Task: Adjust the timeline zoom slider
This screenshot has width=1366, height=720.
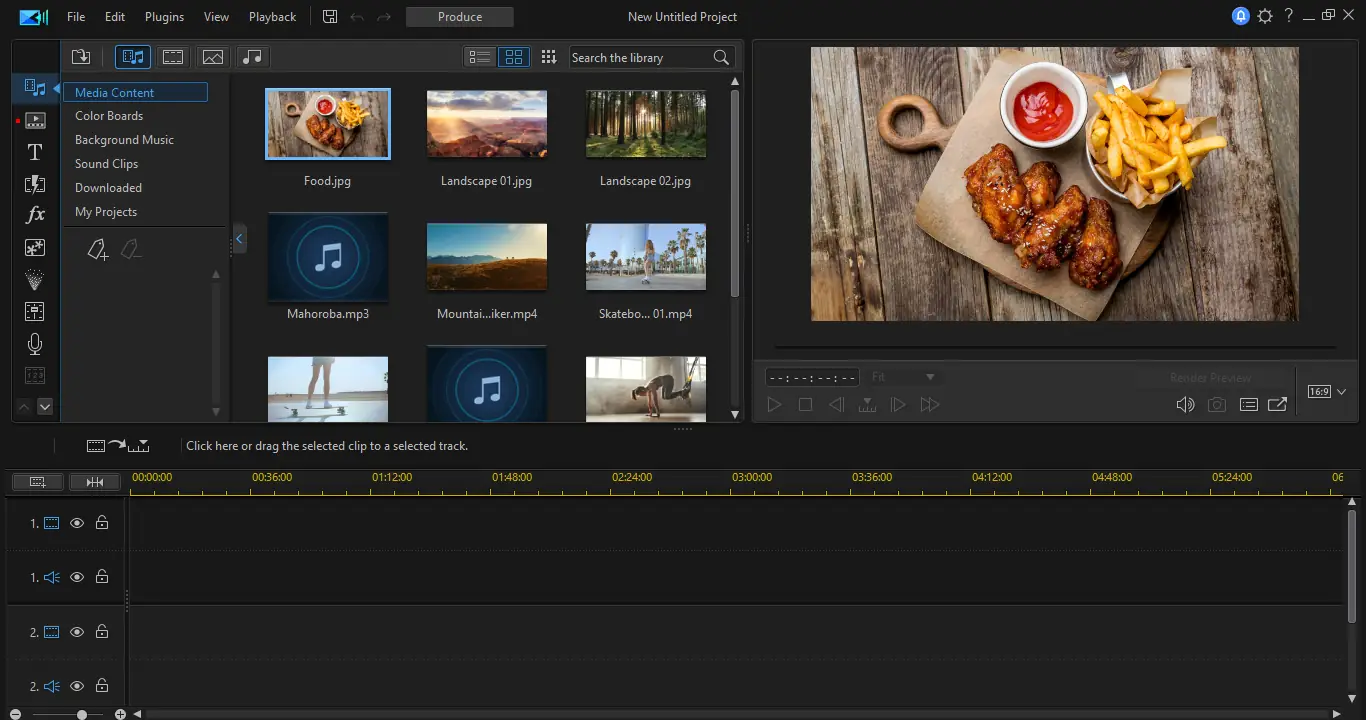Action: click(x=82, y=715)
